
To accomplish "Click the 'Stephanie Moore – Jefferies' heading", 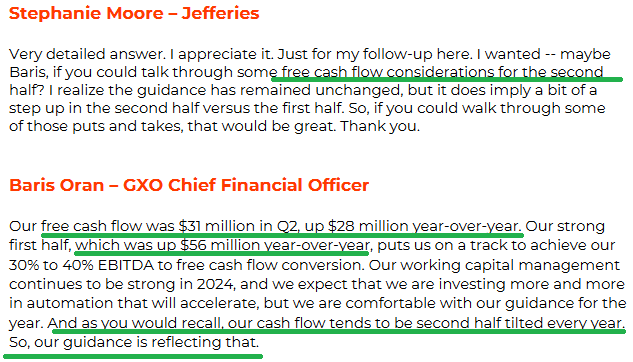I will 134,13.
